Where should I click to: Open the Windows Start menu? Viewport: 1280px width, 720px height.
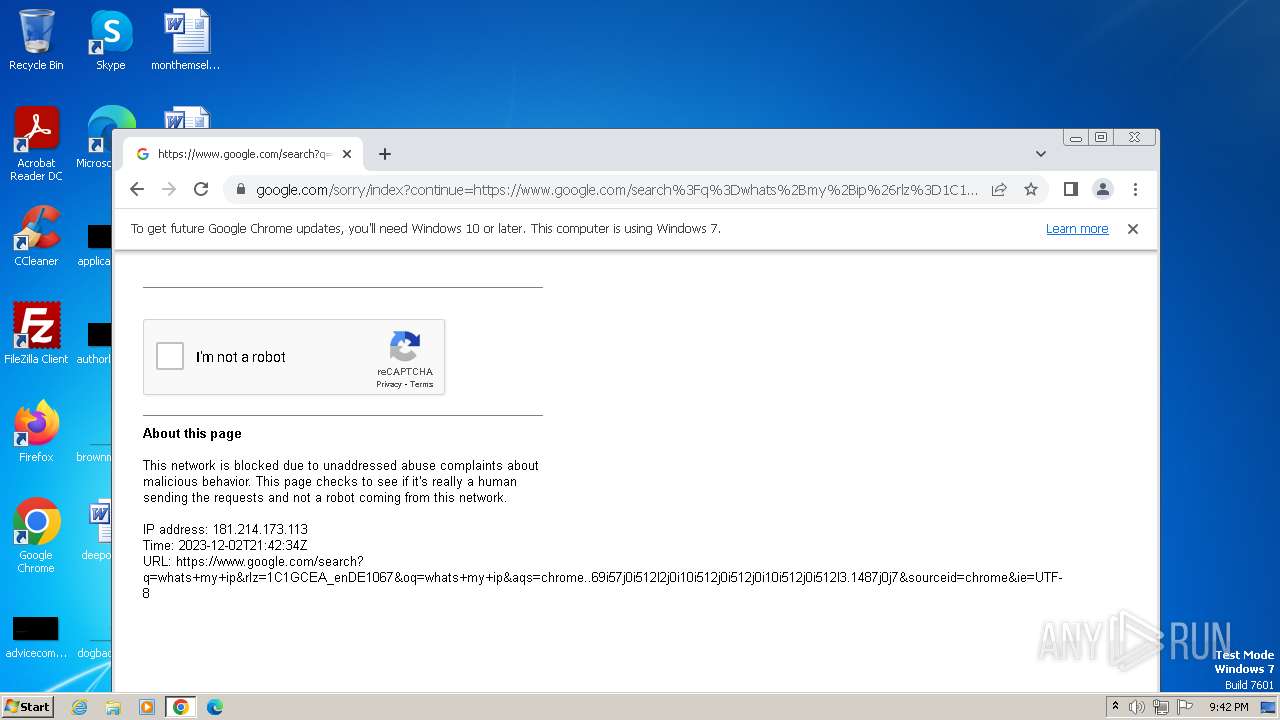pos(27,707)
